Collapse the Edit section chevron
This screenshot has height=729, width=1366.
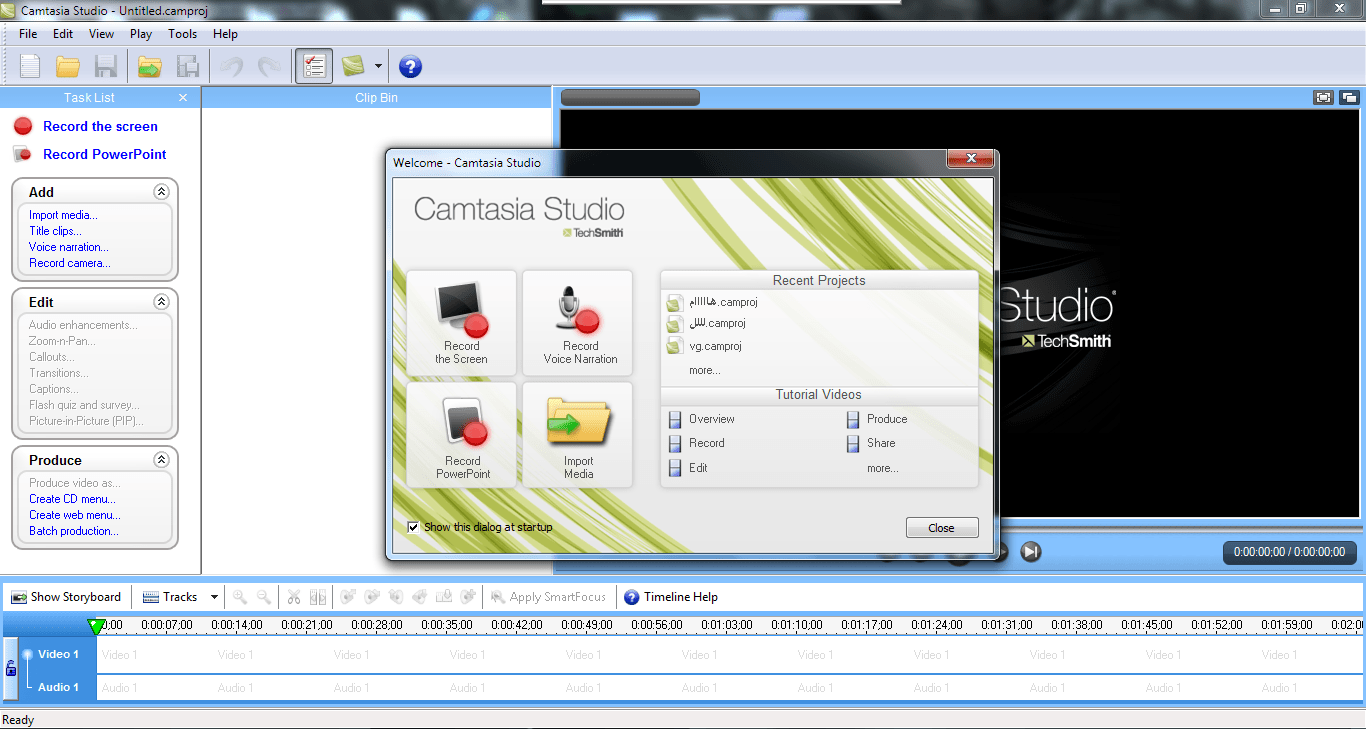coord(161,301)
